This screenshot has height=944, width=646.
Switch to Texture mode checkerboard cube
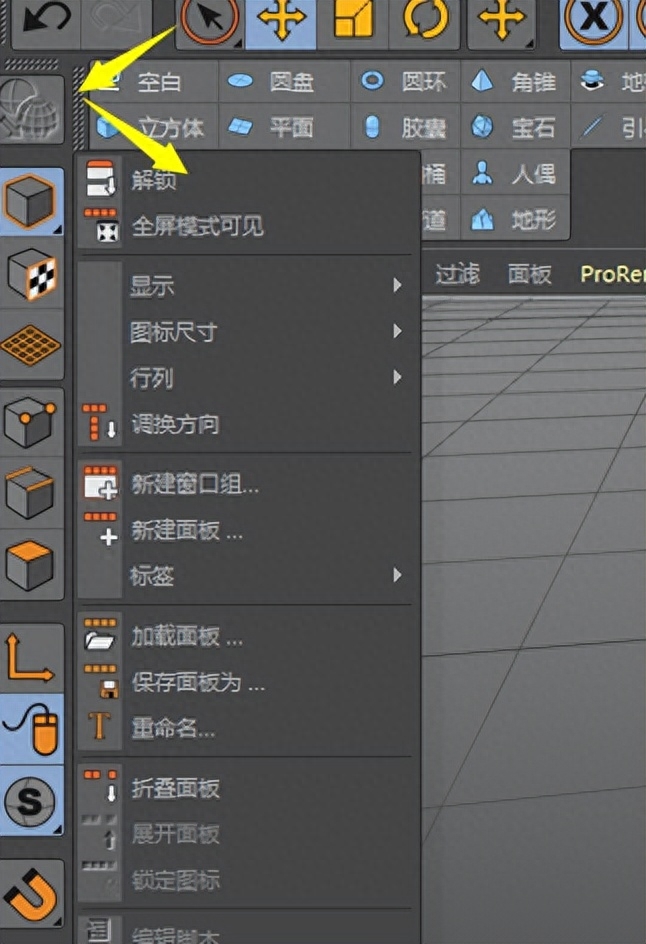pyautogui.click(x=32, y=273)
